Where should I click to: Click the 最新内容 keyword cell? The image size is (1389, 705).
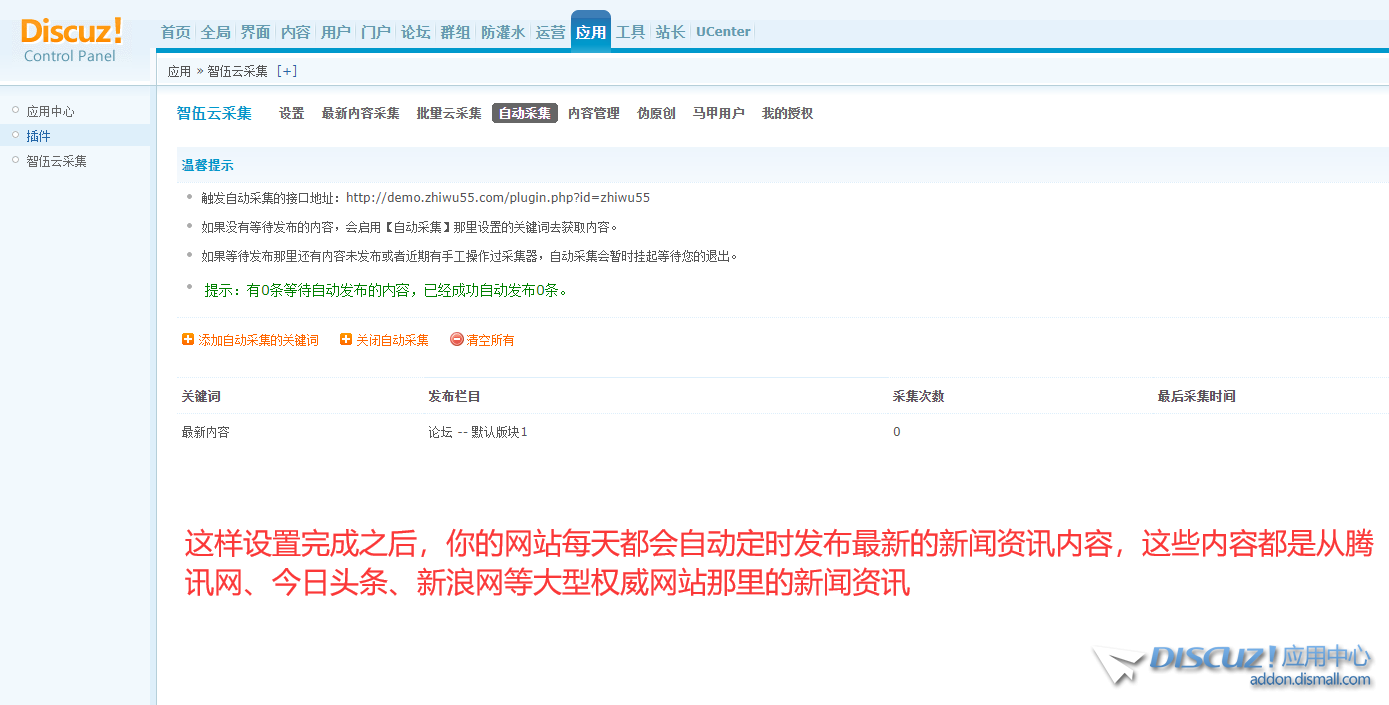pos(205,432)
